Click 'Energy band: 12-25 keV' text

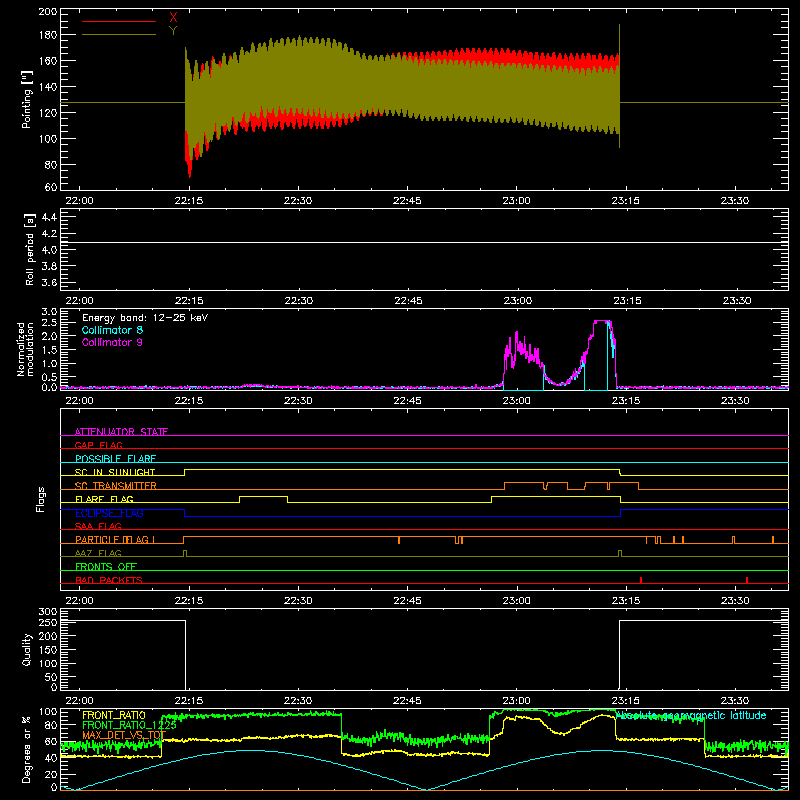145,318
